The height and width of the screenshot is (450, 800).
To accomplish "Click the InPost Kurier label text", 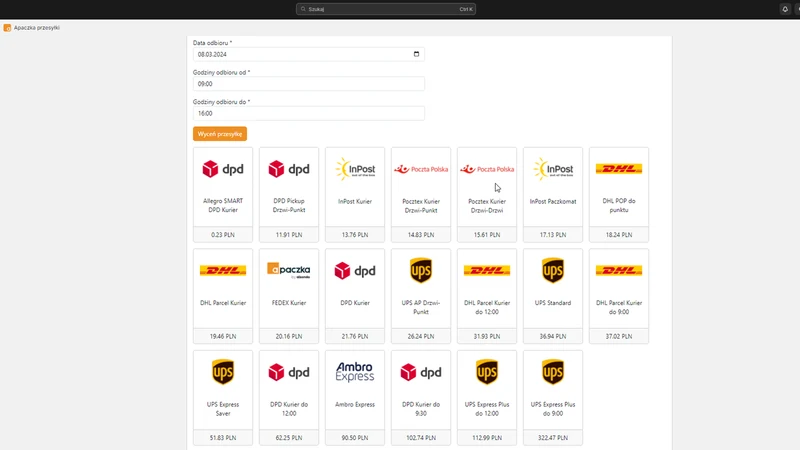I will (x=355, y=202).
